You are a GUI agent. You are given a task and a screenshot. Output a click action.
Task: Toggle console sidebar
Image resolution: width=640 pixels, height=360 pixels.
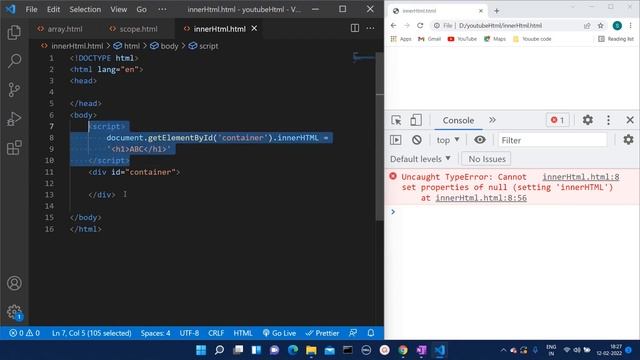pos(396,140)
